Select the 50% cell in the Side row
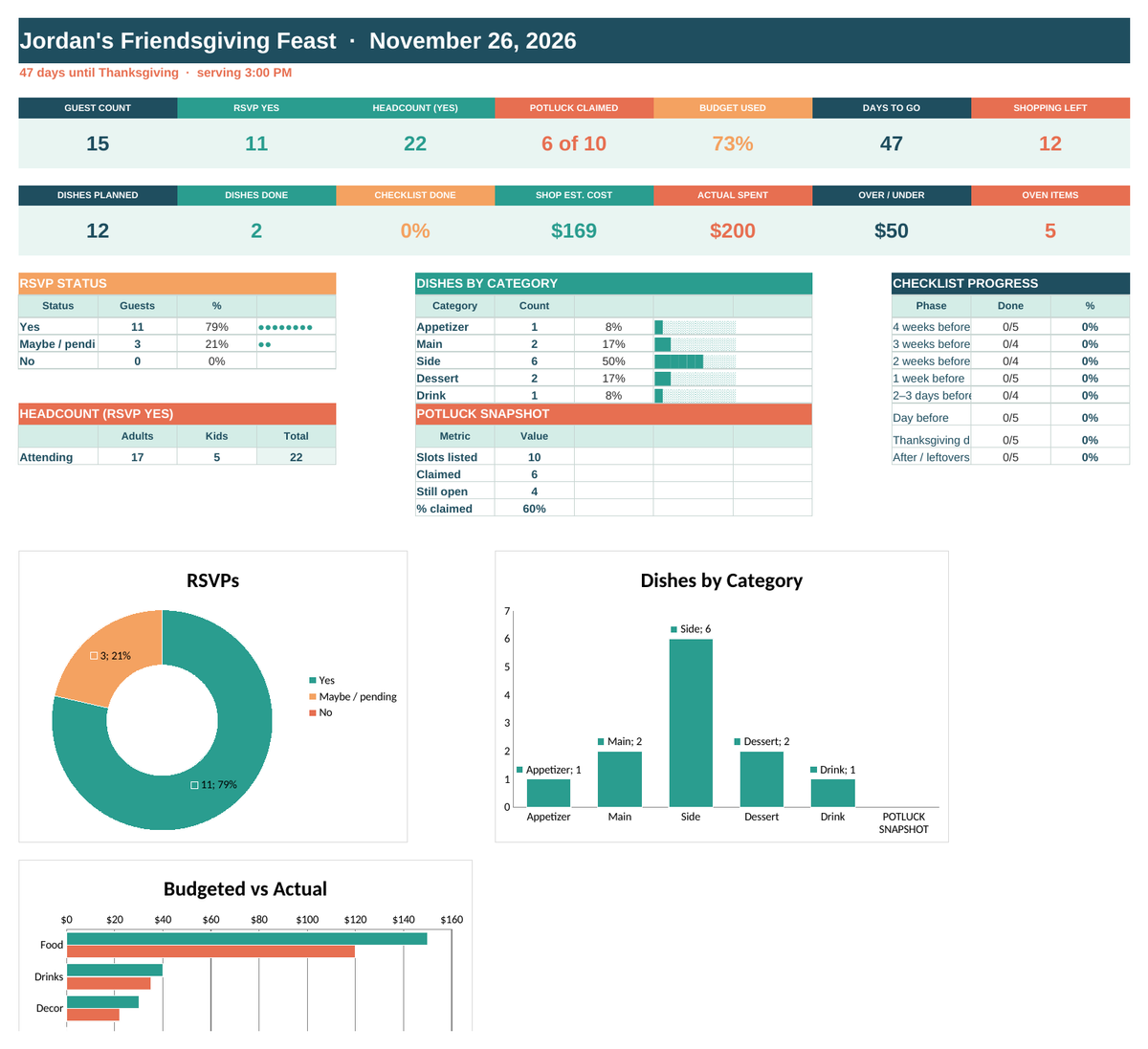This screenshot has height=1049, width=1148. 613,361
